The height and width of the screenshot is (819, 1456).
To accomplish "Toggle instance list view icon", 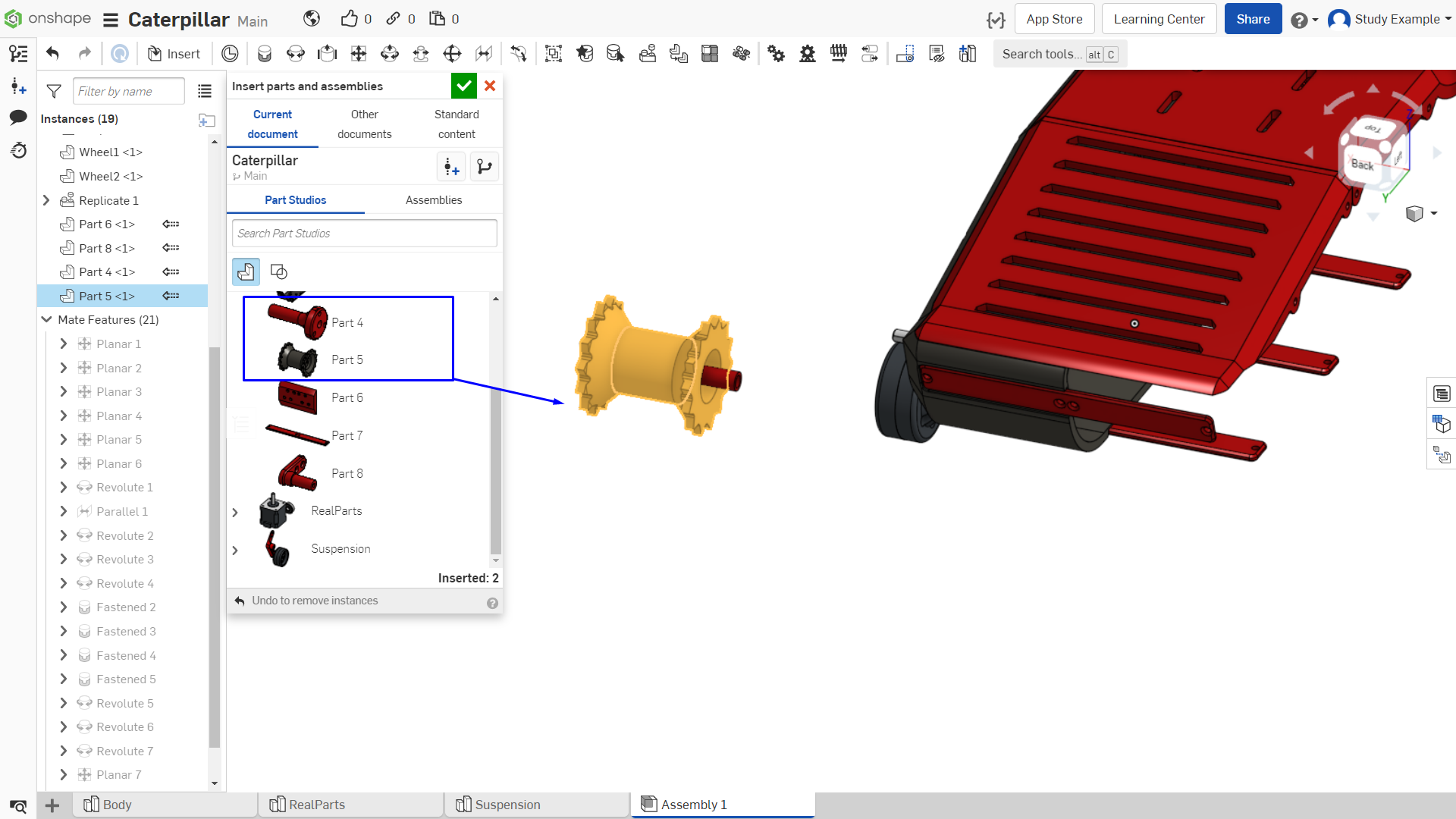I will click(205, 91).
